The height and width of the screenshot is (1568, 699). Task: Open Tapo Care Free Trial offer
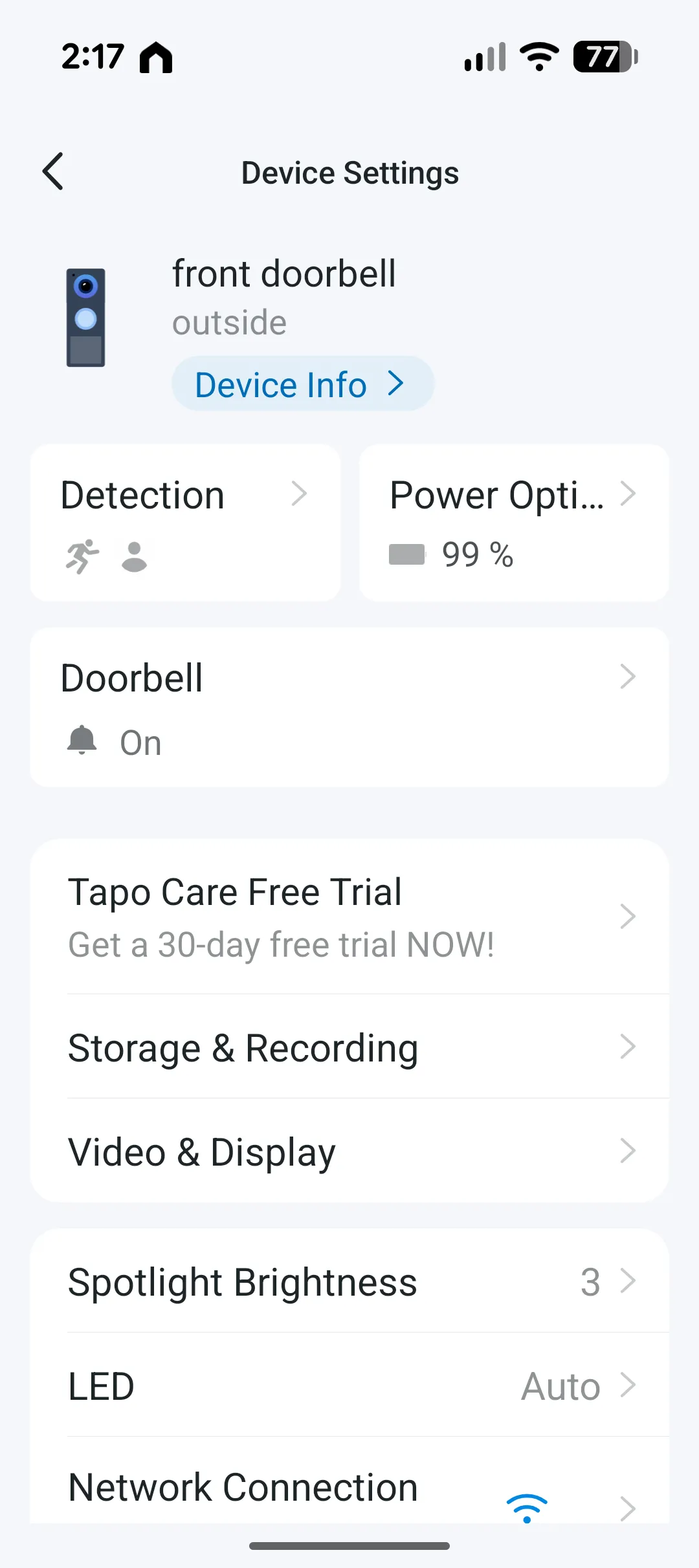point(349,917)
